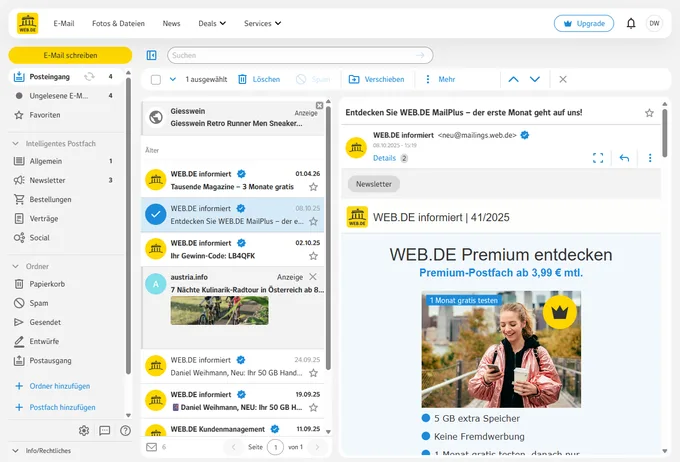The width and height of the screenshot is (680, 462).
Task: Open selection options dropdown arrow
Action: point(173,79)
